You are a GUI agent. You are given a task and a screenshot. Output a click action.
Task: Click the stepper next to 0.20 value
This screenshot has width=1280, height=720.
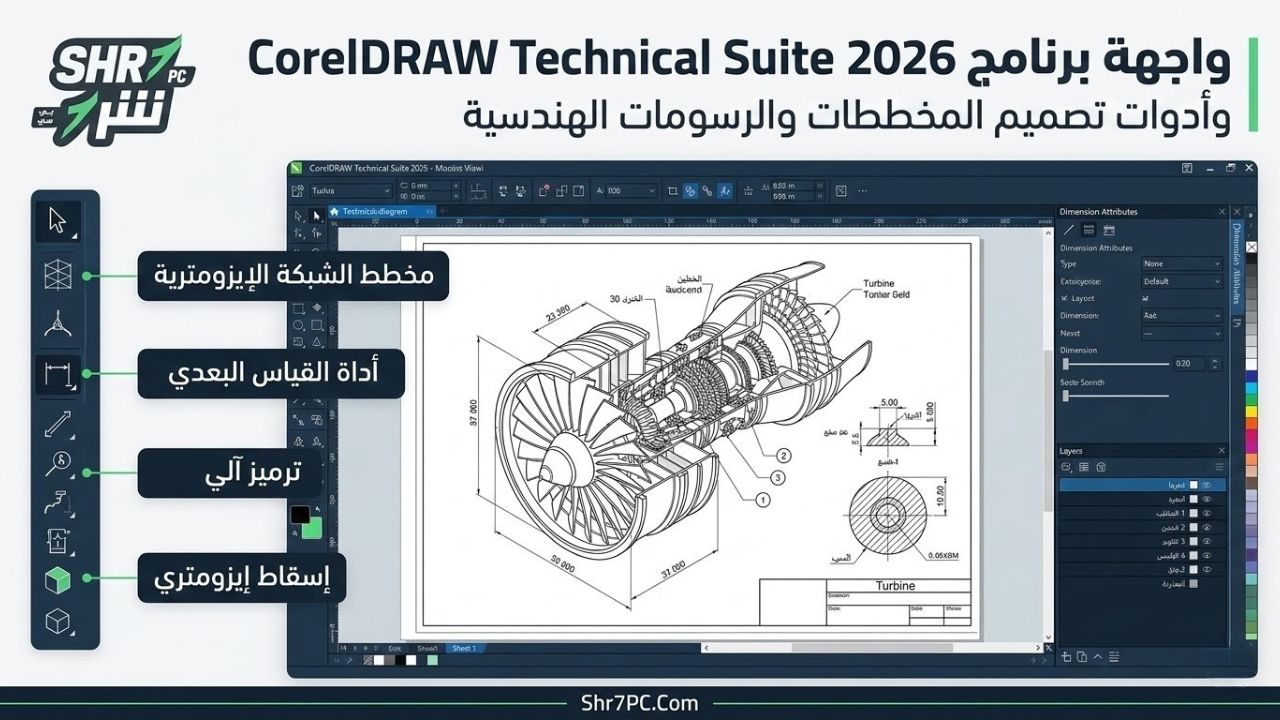1216,364
